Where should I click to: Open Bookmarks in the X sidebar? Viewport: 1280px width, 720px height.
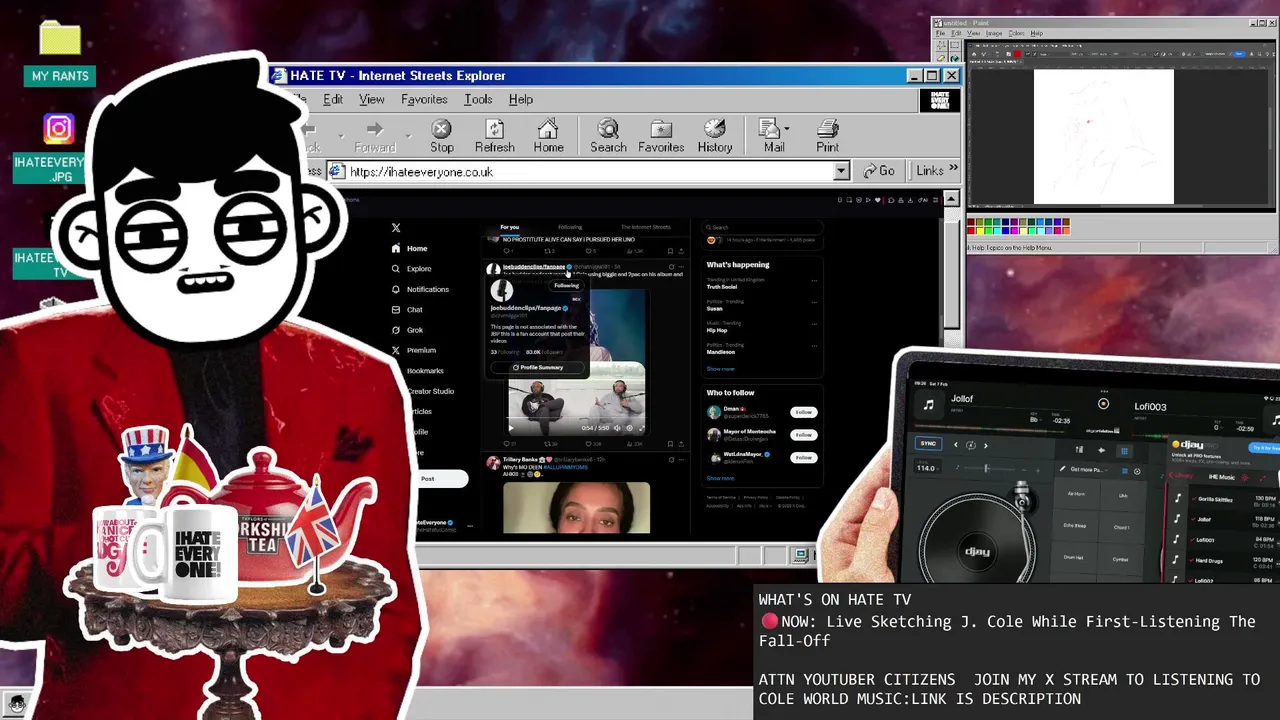[425, 371]
